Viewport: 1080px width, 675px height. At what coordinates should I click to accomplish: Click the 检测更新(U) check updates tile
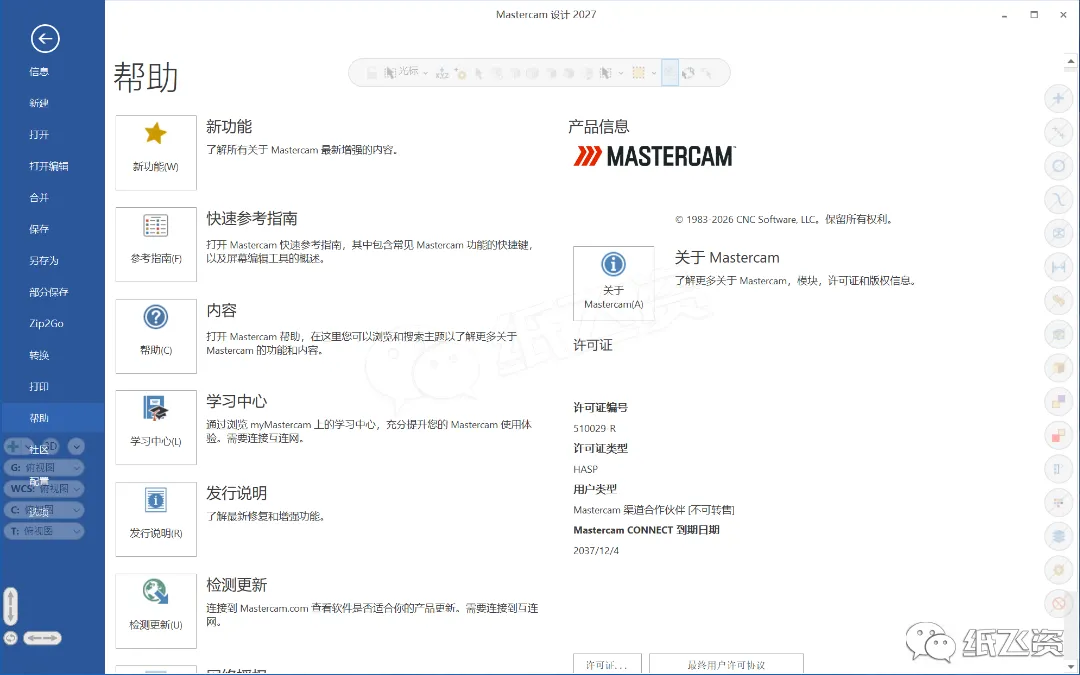click(x=156, y=611)
